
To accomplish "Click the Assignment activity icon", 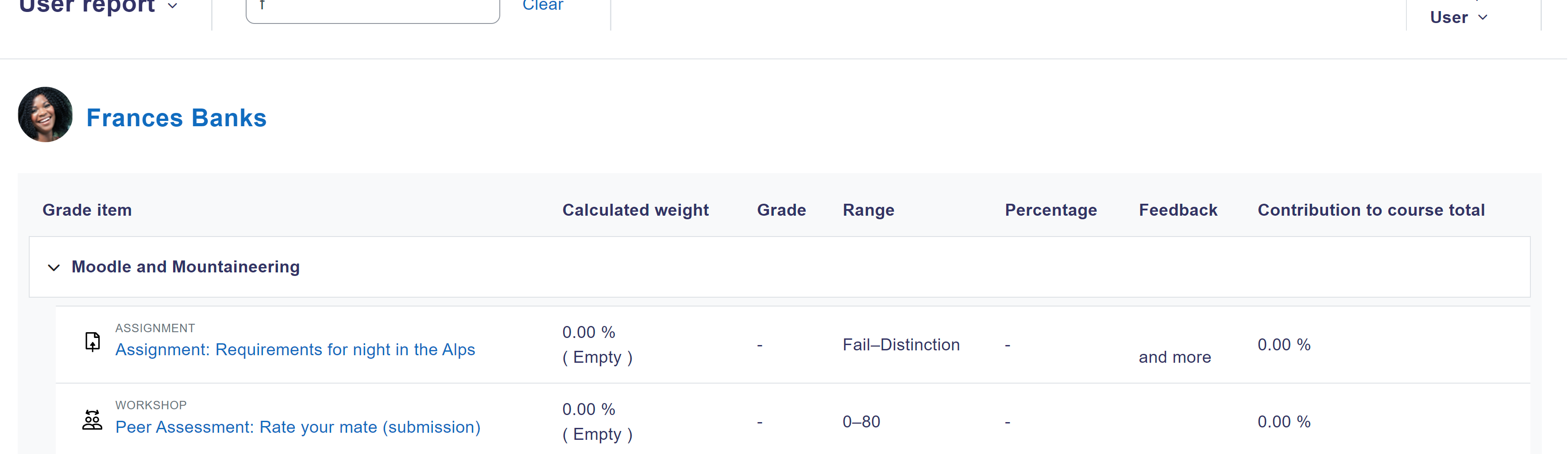I will (x=93, y=342).
